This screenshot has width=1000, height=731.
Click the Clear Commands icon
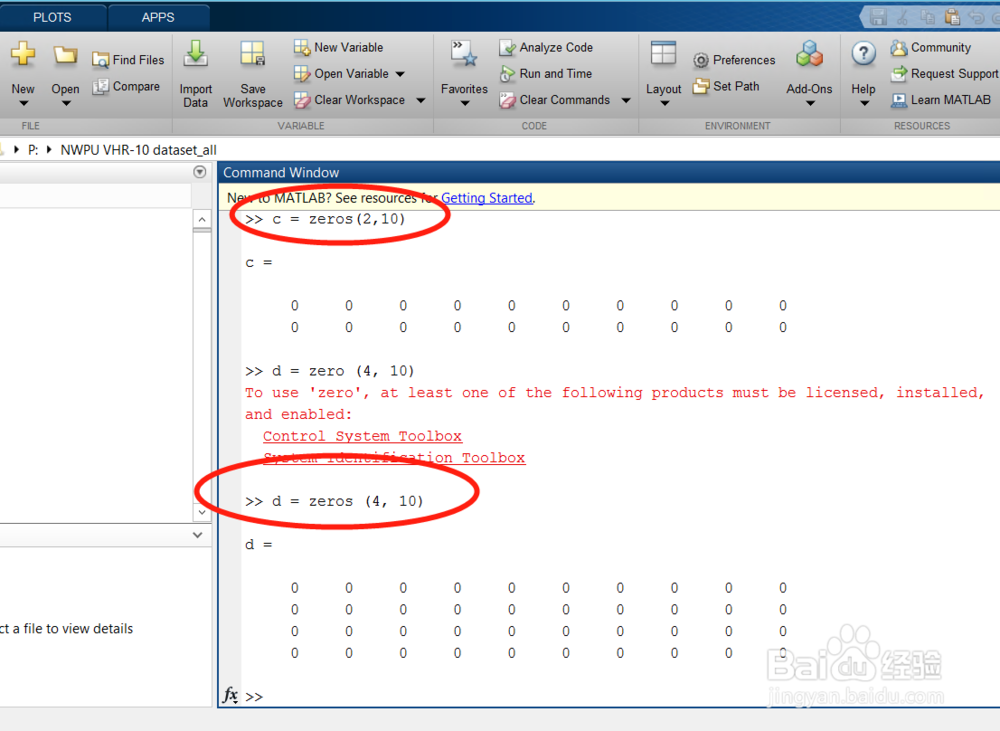pos(508,100)
